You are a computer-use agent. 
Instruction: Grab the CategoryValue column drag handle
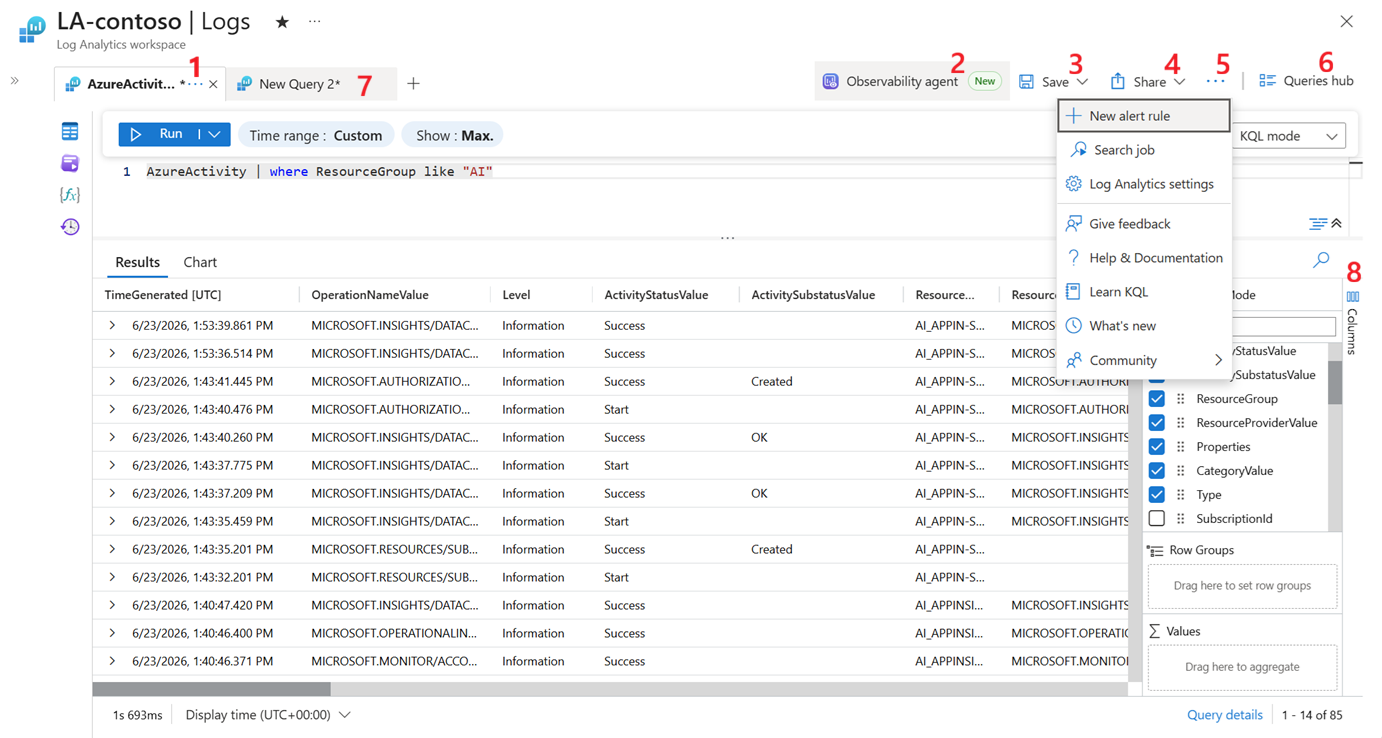(x=1181, y=471)
